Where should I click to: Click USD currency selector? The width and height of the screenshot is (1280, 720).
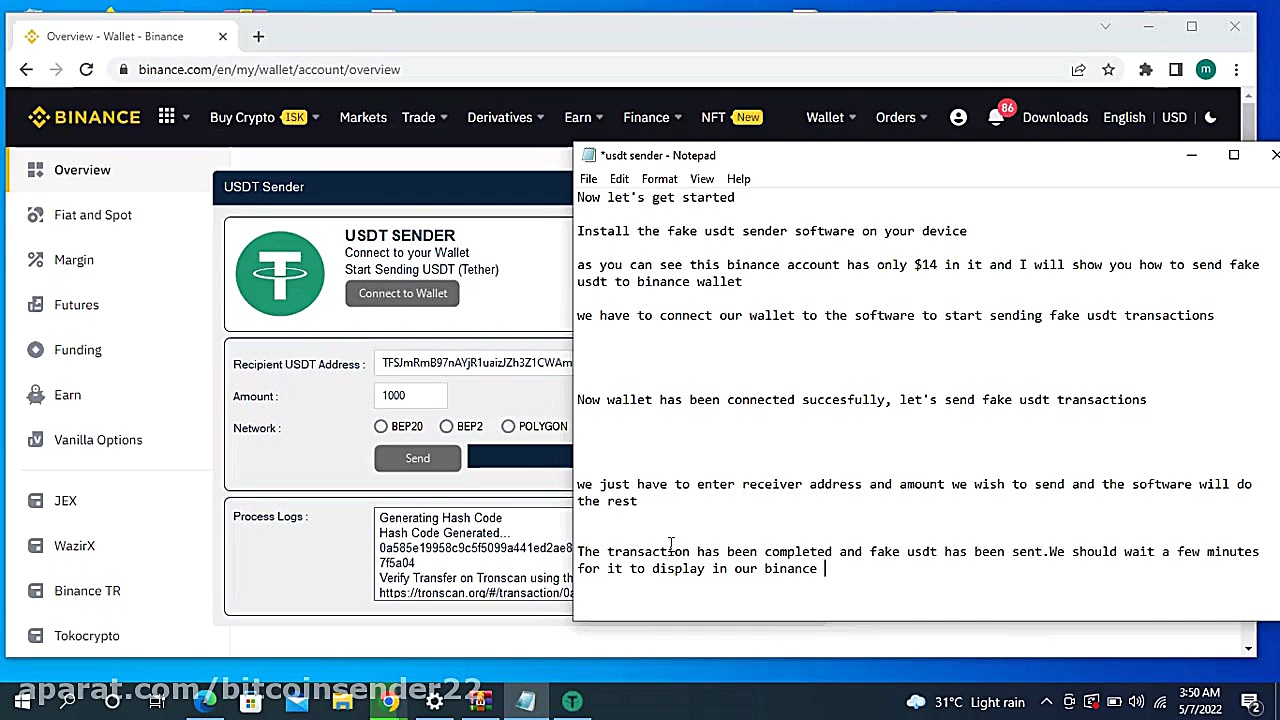pos(1174,117)
